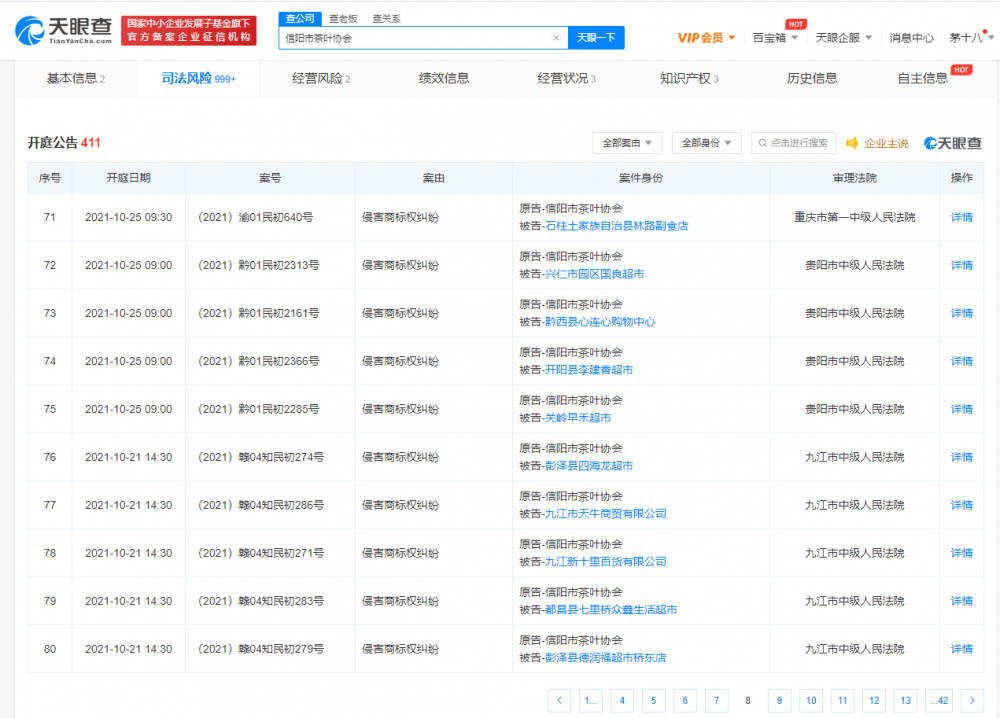Click the 企业主说 speaker icon
Image resolution: width=1000 pixels, height=718 pixels.
852,143
